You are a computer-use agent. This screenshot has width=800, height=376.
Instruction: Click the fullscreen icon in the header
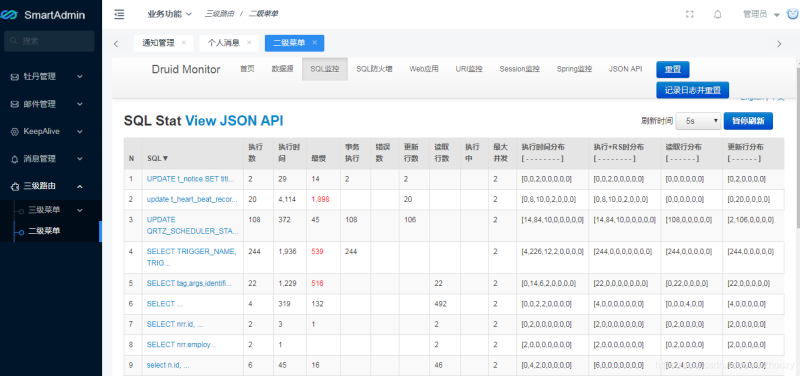pyautogui.click(x=689, y=14)
